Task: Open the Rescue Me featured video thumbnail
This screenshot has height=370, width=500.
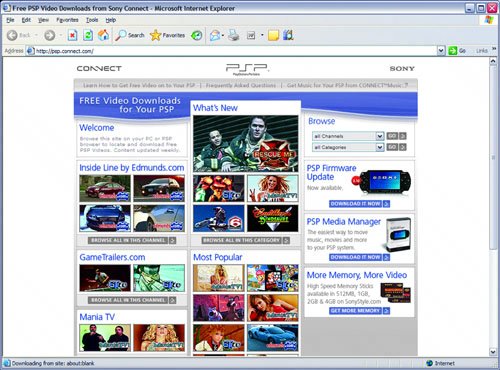Action: pos(246,144)
